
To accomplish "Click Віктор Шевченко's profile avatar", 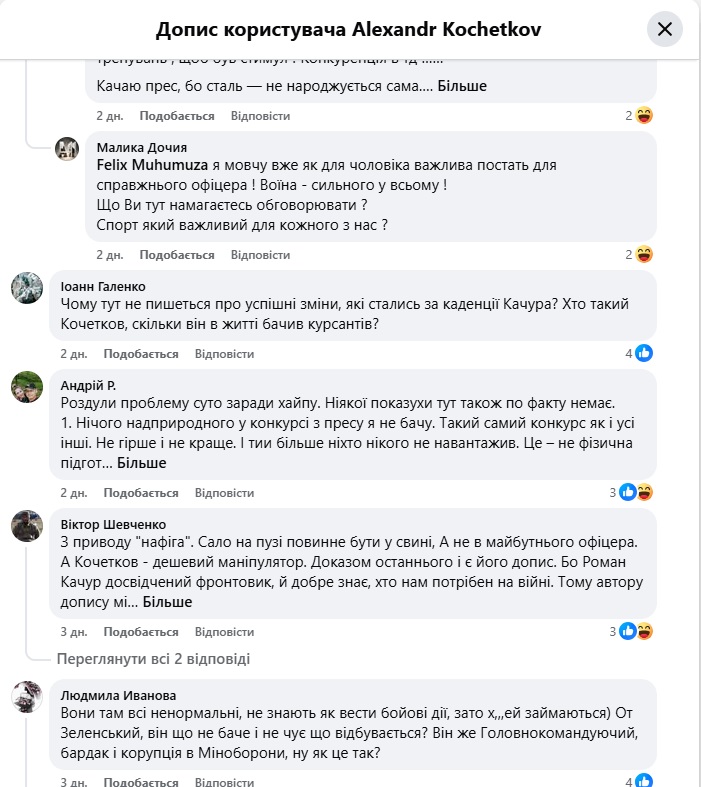I will point(26,525).
